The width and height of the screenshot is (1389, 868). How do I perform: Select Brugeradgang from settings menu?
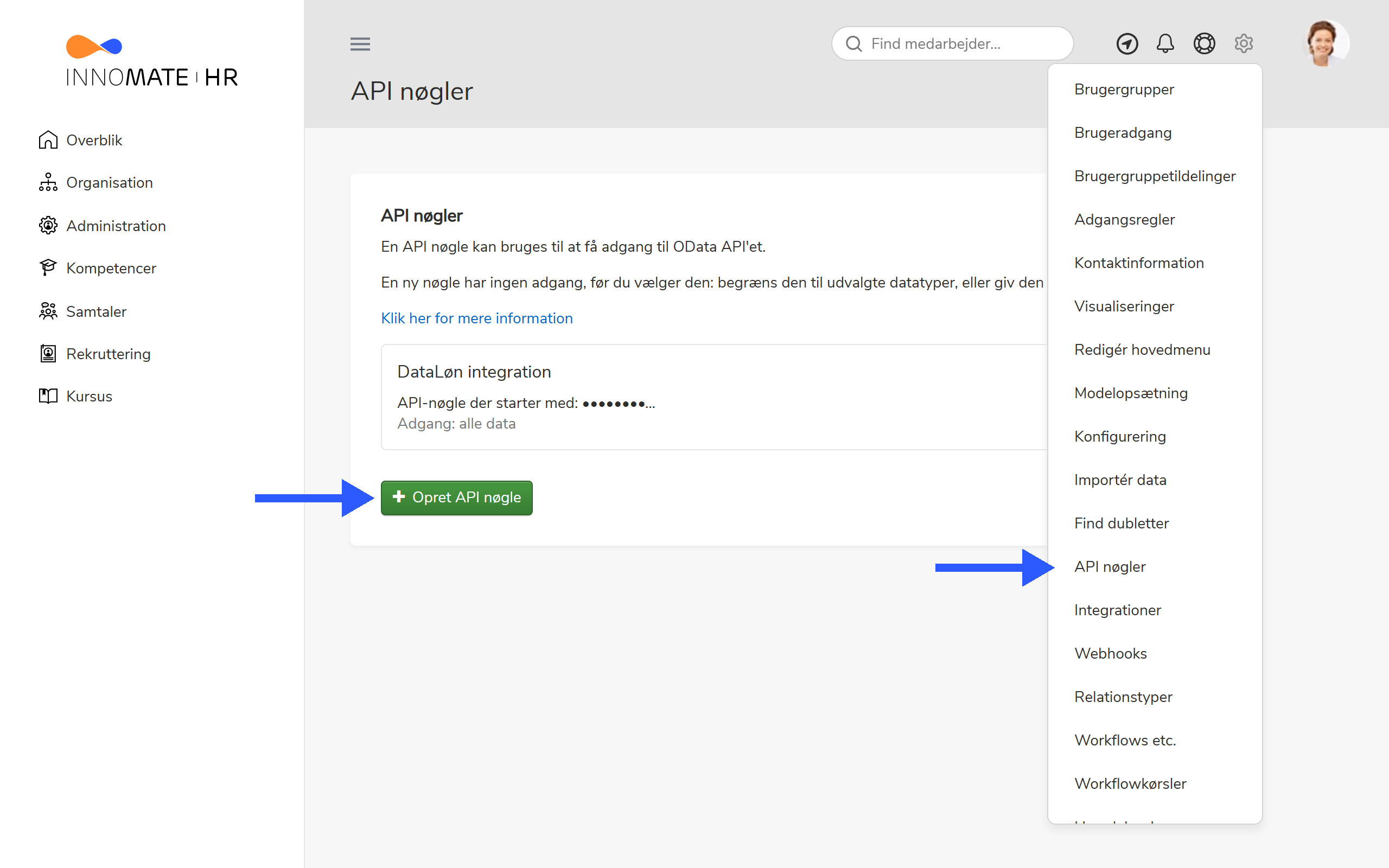pyautogui.click(x=1123, y=132)
